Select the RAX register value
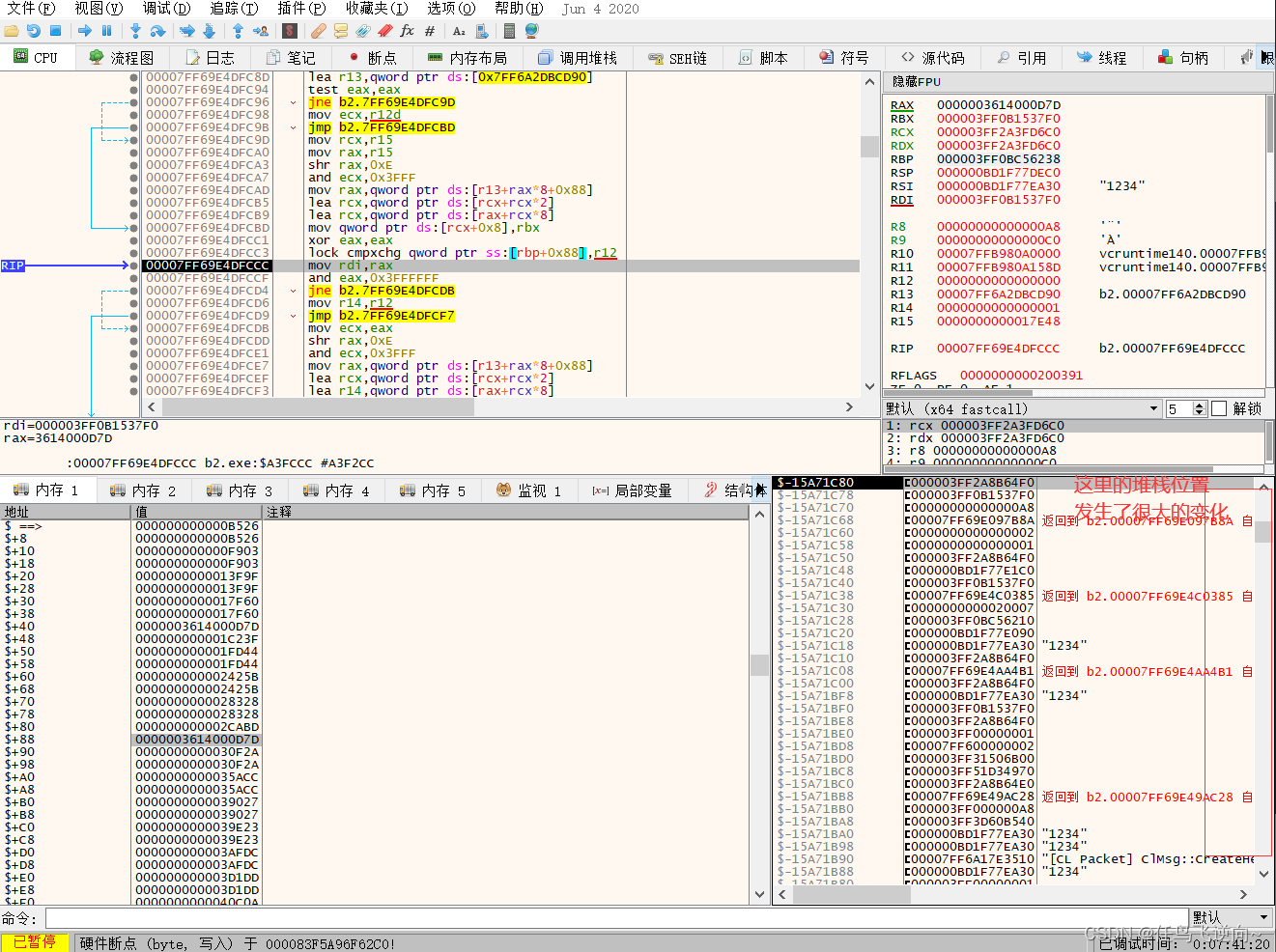 coord(998,105)
